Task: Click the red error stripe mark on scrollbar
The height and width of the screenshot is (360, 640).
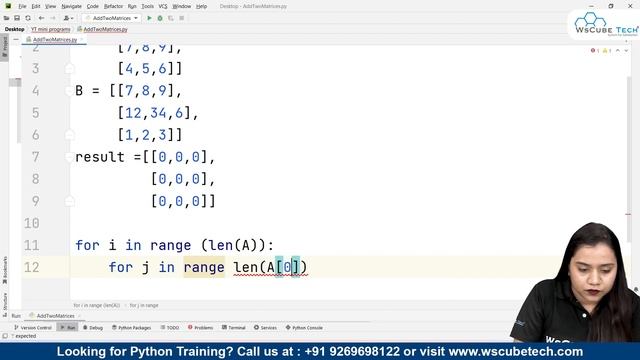Action: click(628, 214)
